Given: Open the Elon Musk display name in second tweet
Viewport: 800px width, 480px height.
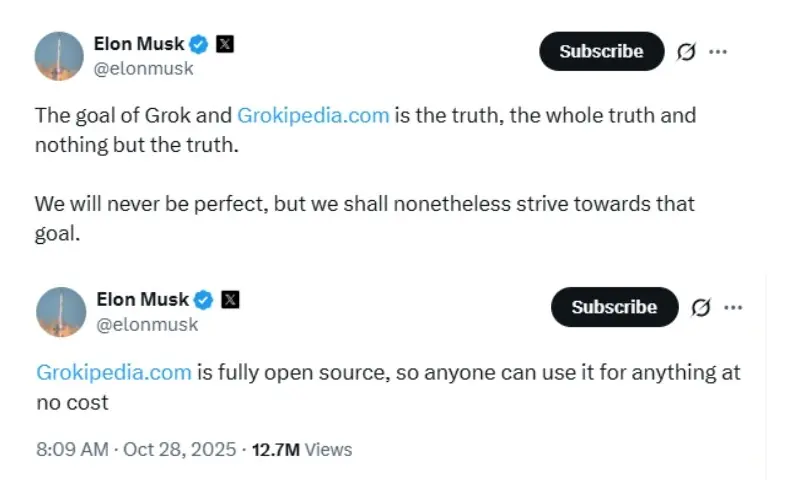Looking at the screenshot, I should pyautogui.click(x=144, y=299).
